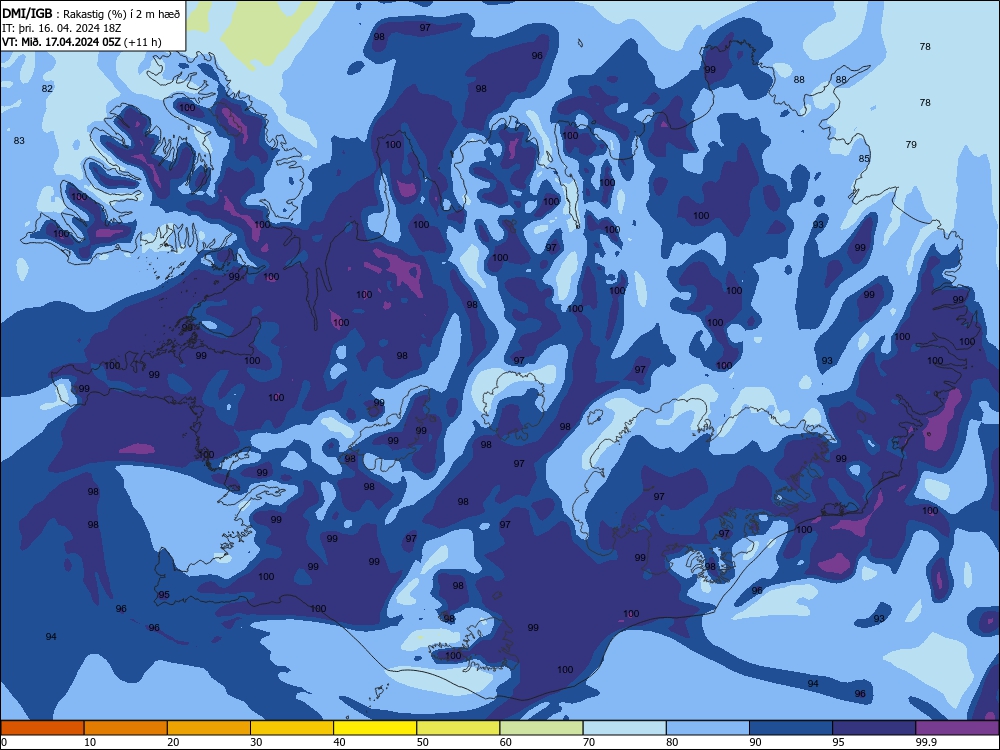The width and height of the screenshot is (1000, 750).
Task: Click the "10" legend tick label
Action: [x=90, y=742]
